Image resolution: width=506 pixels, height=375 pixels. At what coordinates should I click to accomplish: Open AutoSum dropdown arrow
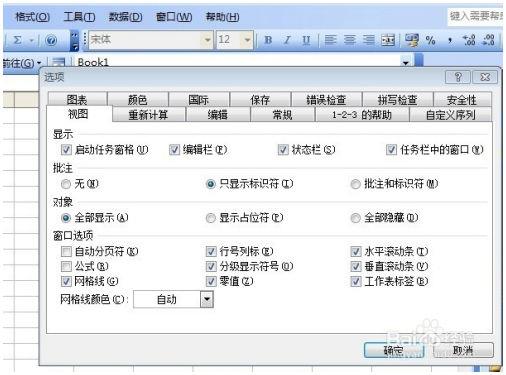pyautogui.click(x=32, y=41)
